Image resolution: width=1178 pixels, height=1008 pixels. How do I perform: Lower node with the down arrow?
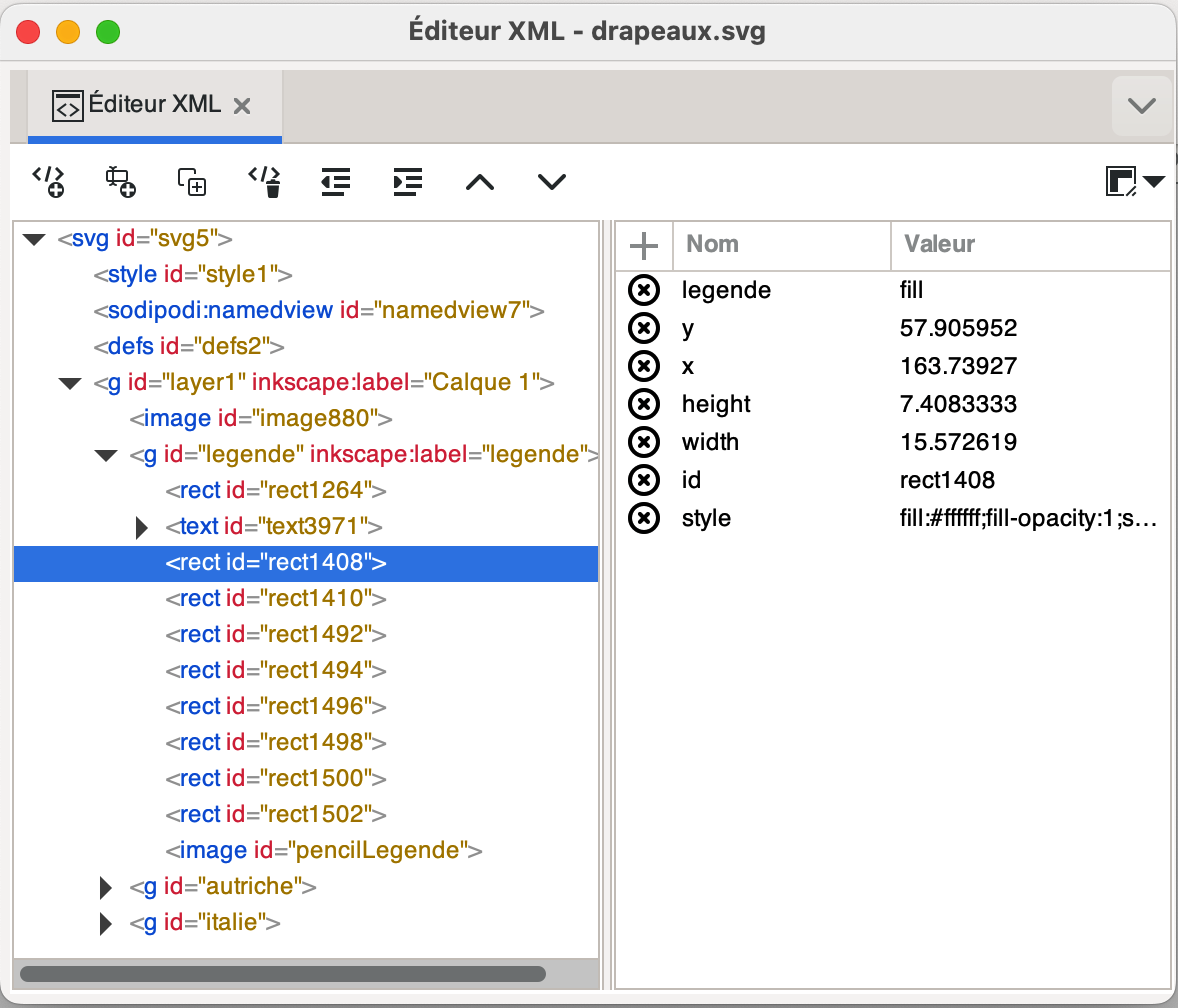(552, 181)
